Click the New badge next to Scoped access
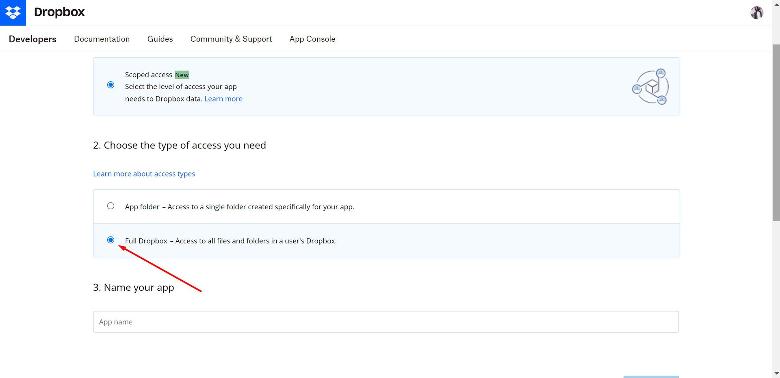Screen dimensions: 780x378 [x=182, y=75]
